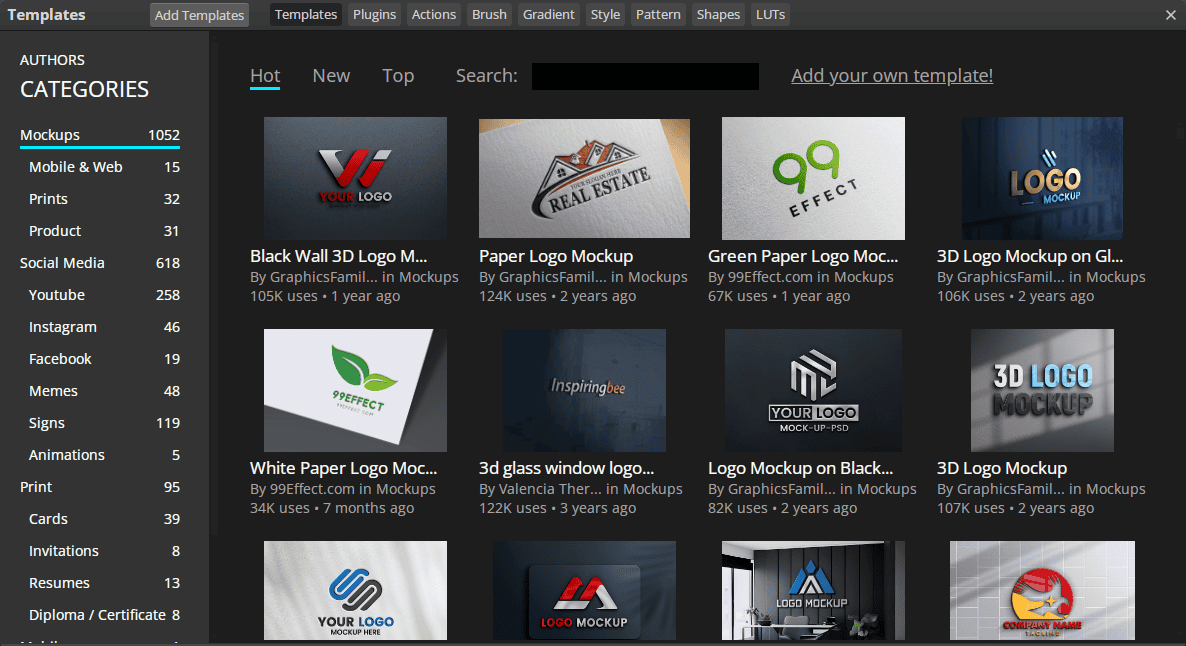The width and height of the screenshot is (1186, 646).
Task: Click the Green Paper Logo Moc... title
Action: [x=803, y=256]
